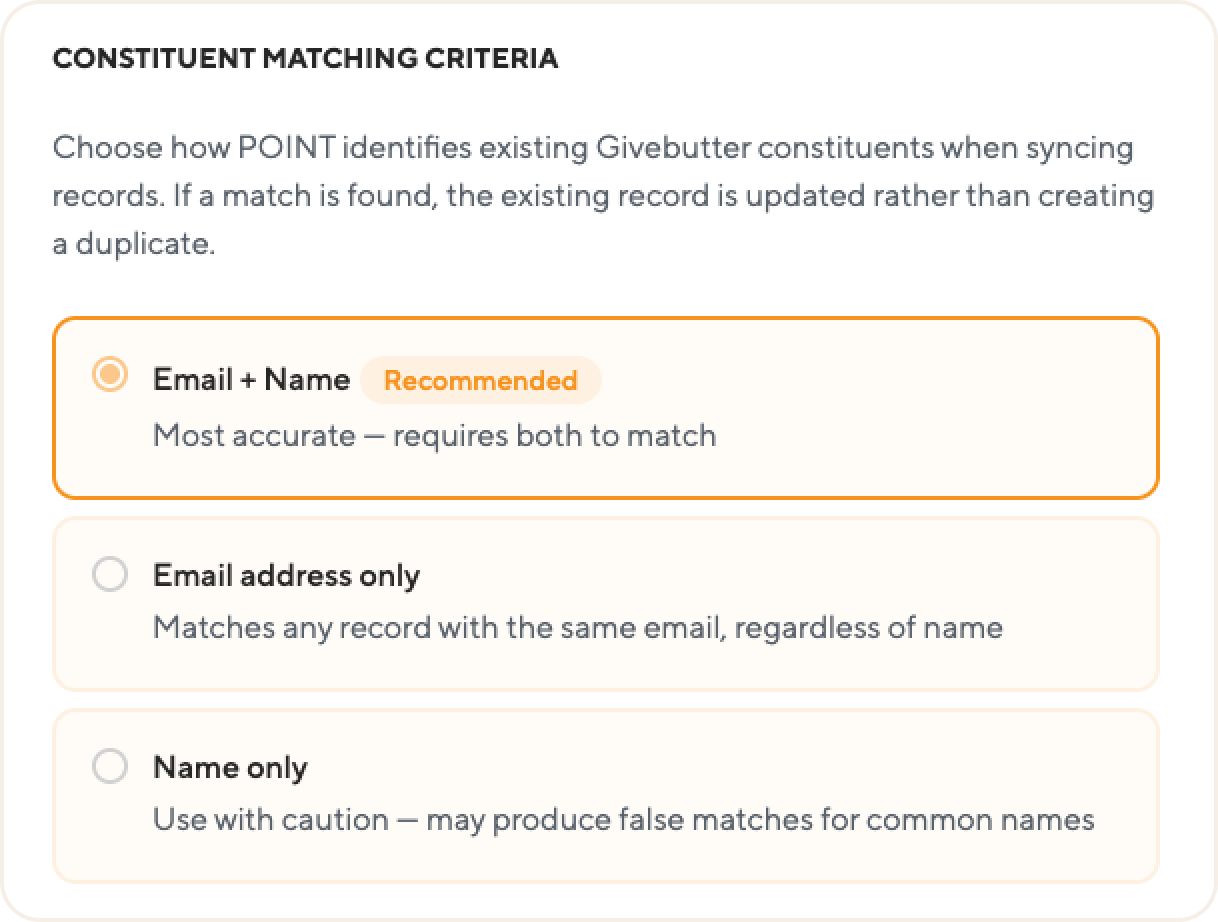Click 'a duplicate.' at the paragraph end
Viewport: 1218px width, 922px height.
(x=134, y=244)
